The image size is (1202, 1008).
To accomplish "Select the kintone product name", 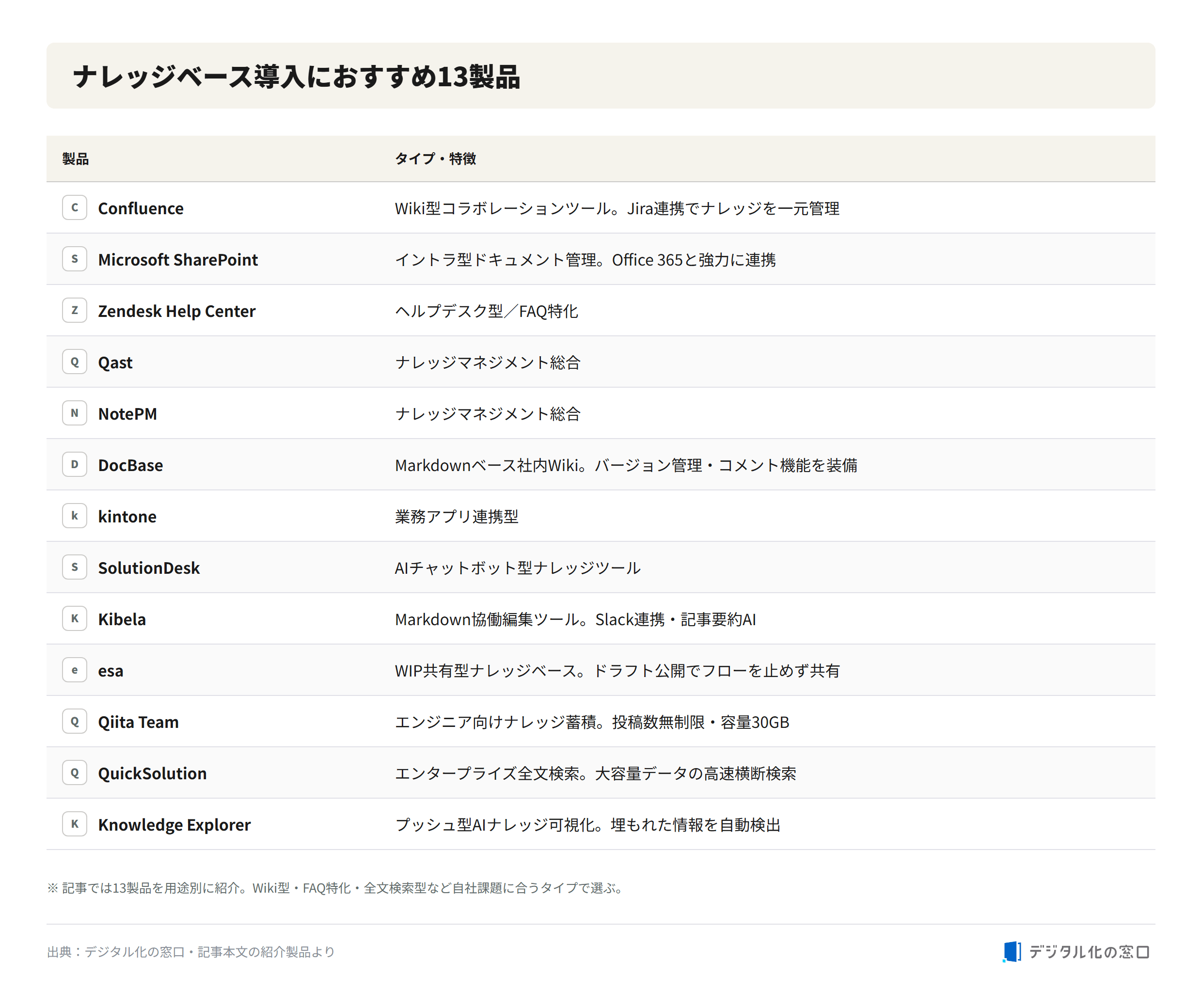I will click(x=127, y=517).
